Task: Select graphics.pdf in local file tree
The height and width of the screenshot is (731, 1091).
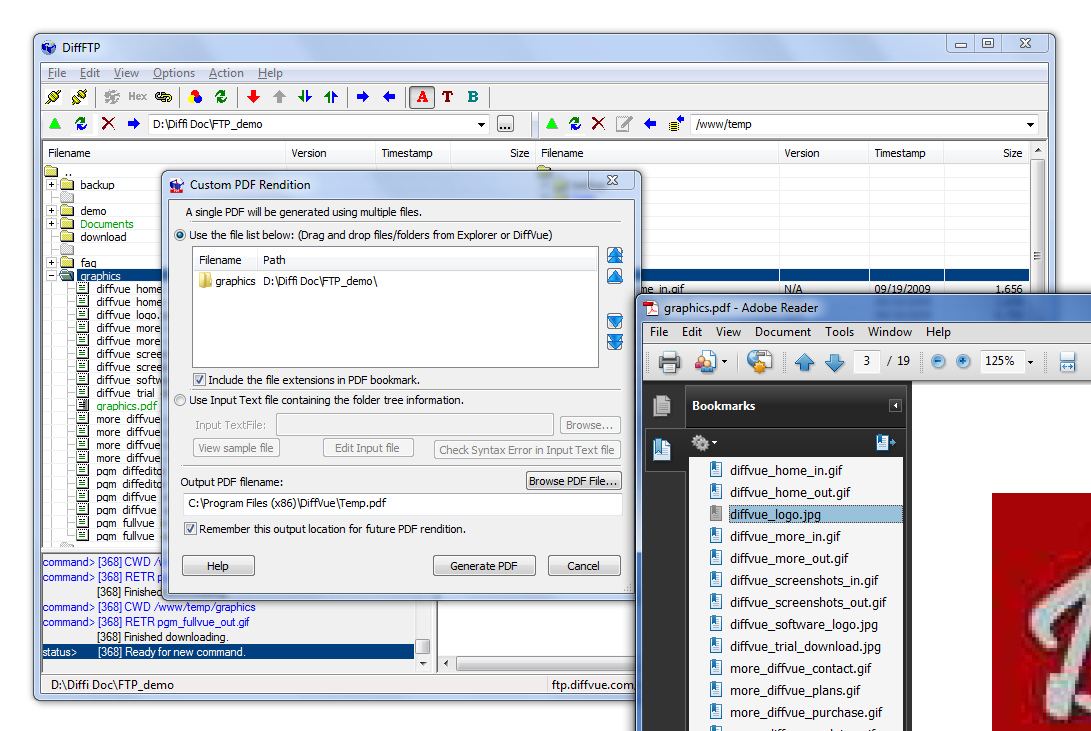Action: [127, 405]
